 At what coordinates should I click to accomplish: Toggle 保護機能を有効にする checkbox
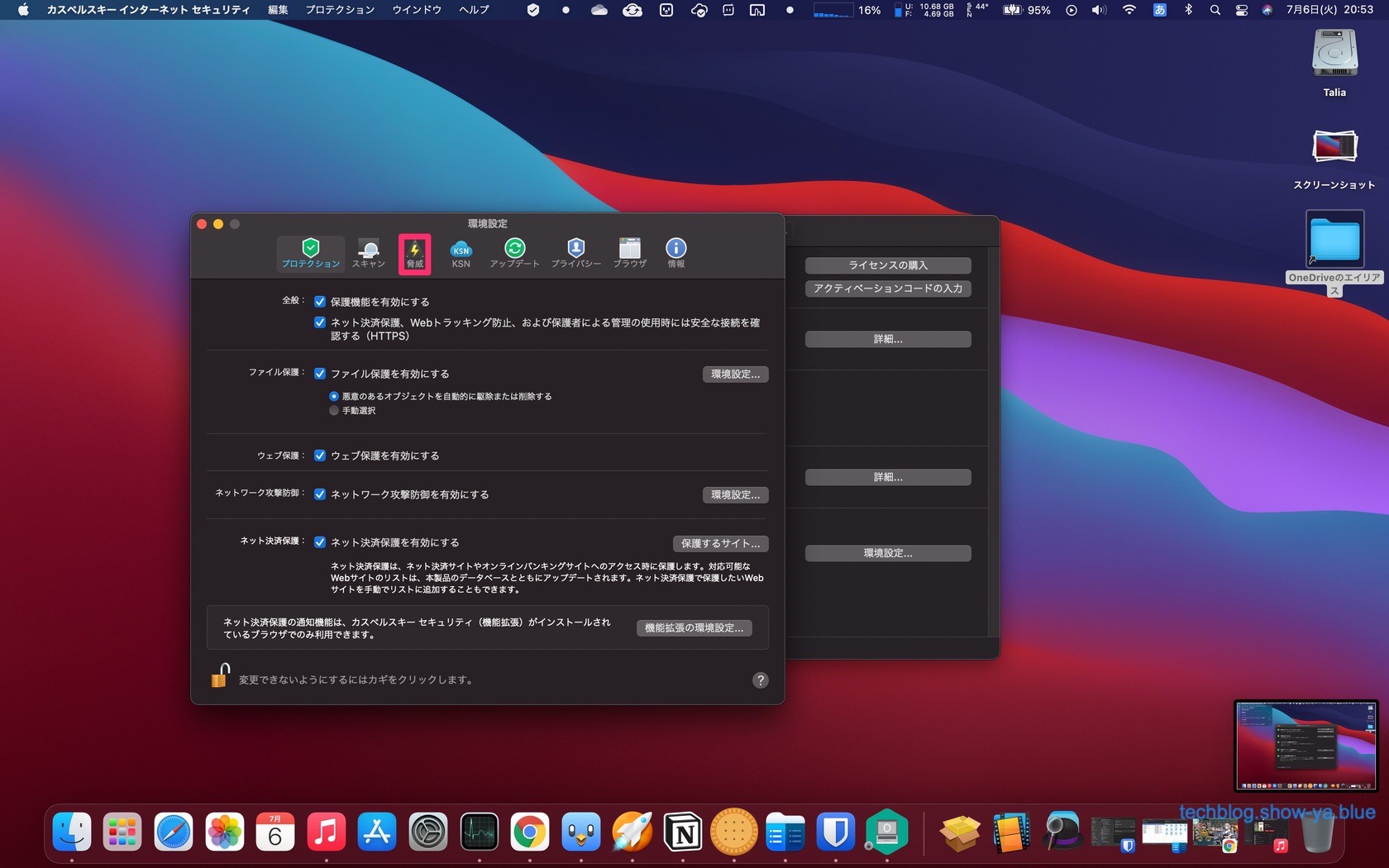[x=320, y=302]
